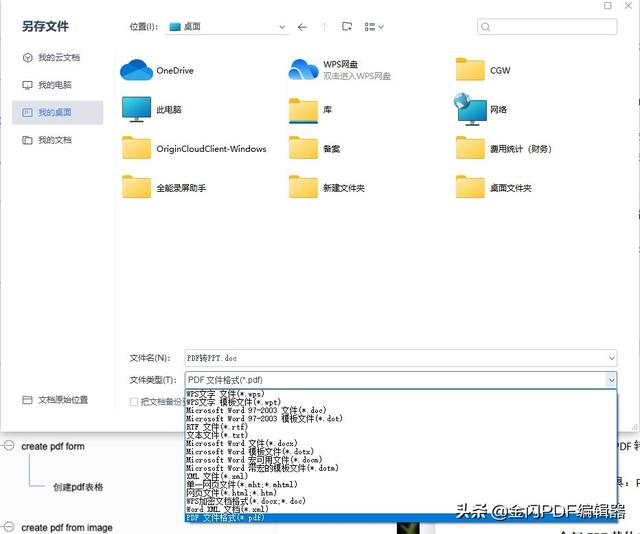Image resolution: width=640 pixels, height=534 pixels.
Task: Select 我的电脑 in the sidebar
Action: tap(47, 85)
